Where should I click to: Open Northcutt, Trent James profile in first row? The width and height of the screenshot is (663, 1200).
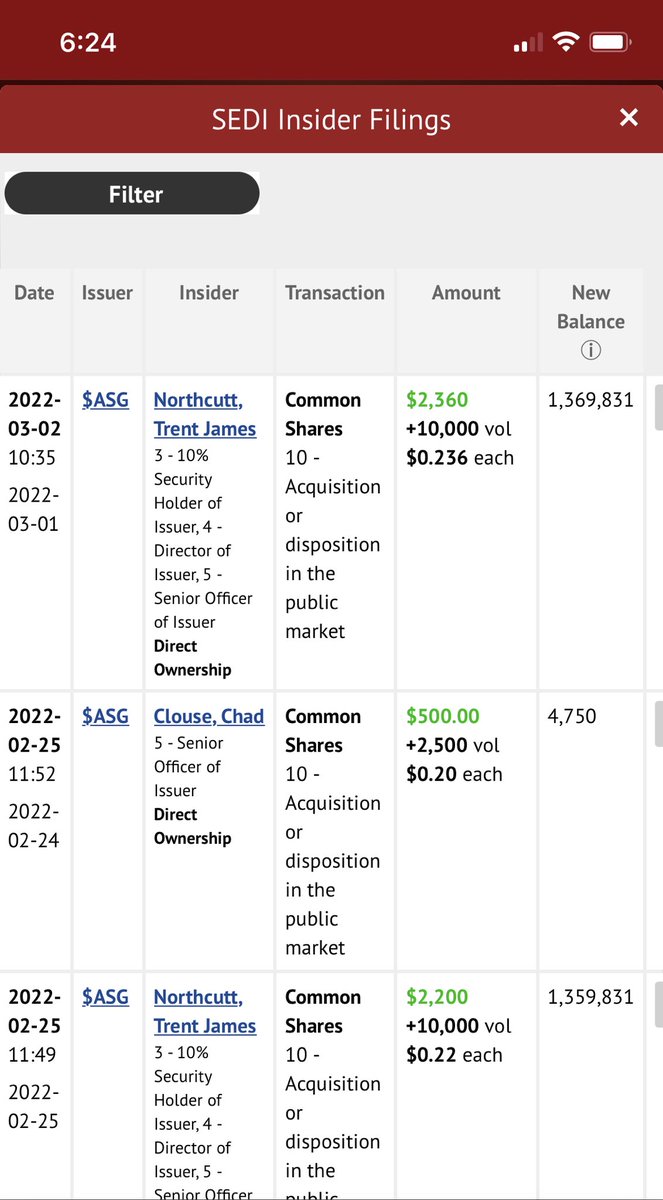tap(204, 414)
